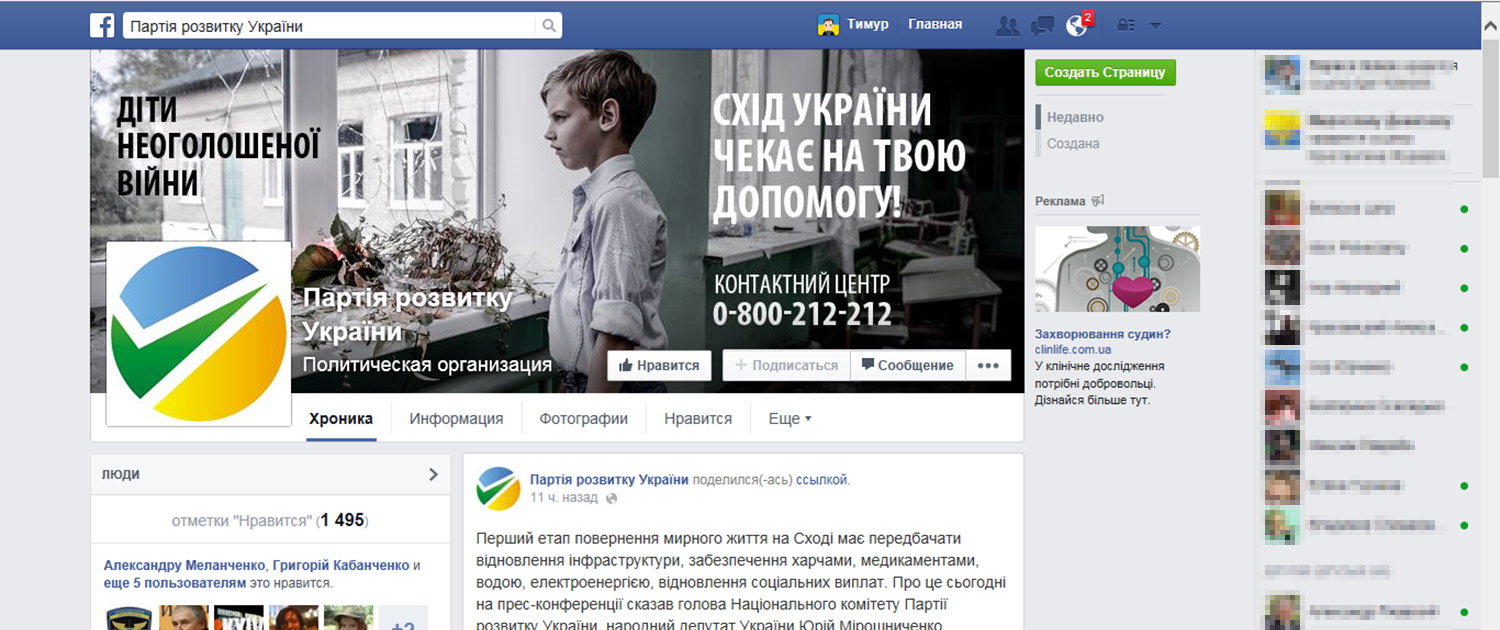Click the three-dots more actions button

point(988,365)
